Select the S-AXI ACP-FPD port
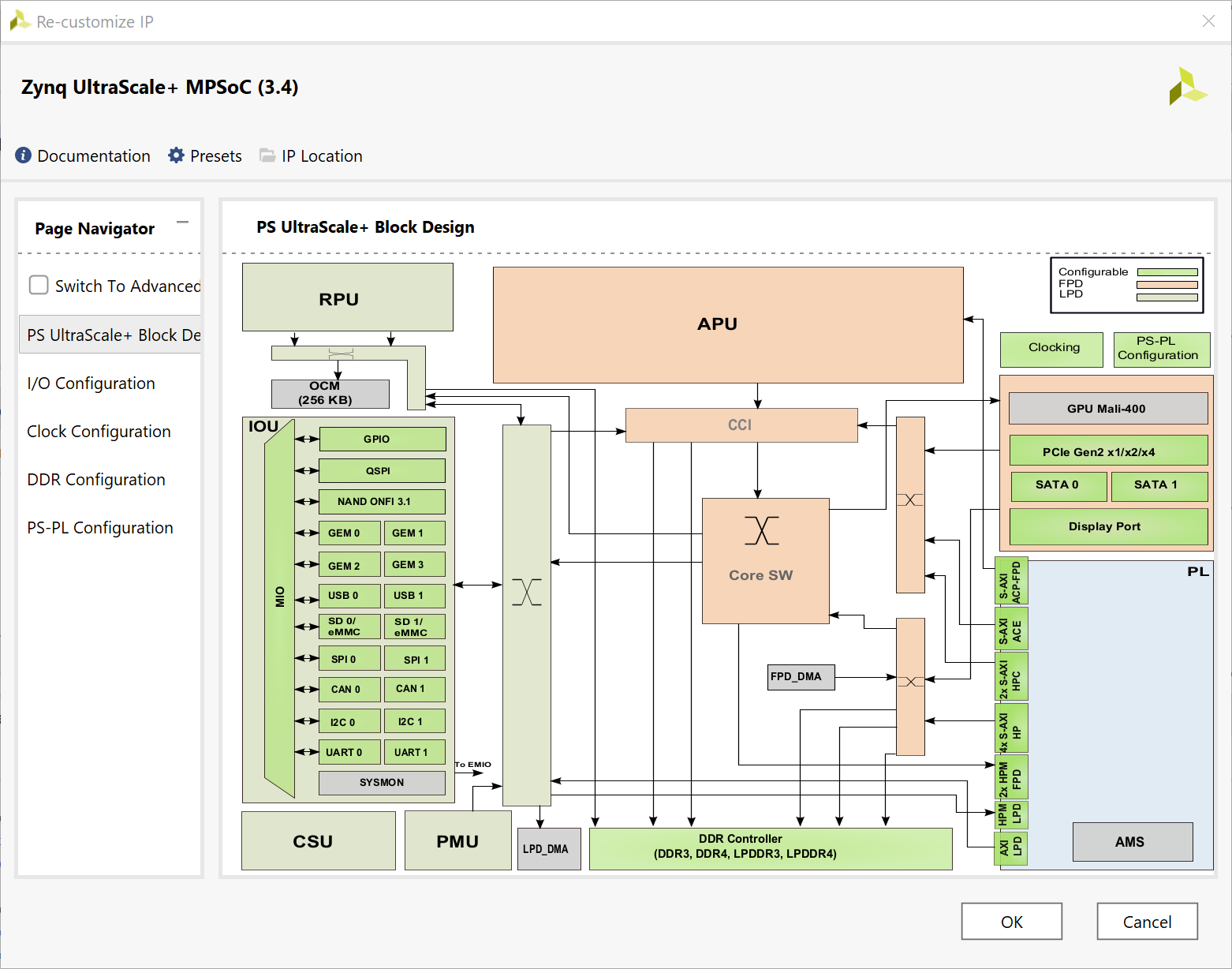Screen dimensions: 1232x969 [x=1011, y=582]
